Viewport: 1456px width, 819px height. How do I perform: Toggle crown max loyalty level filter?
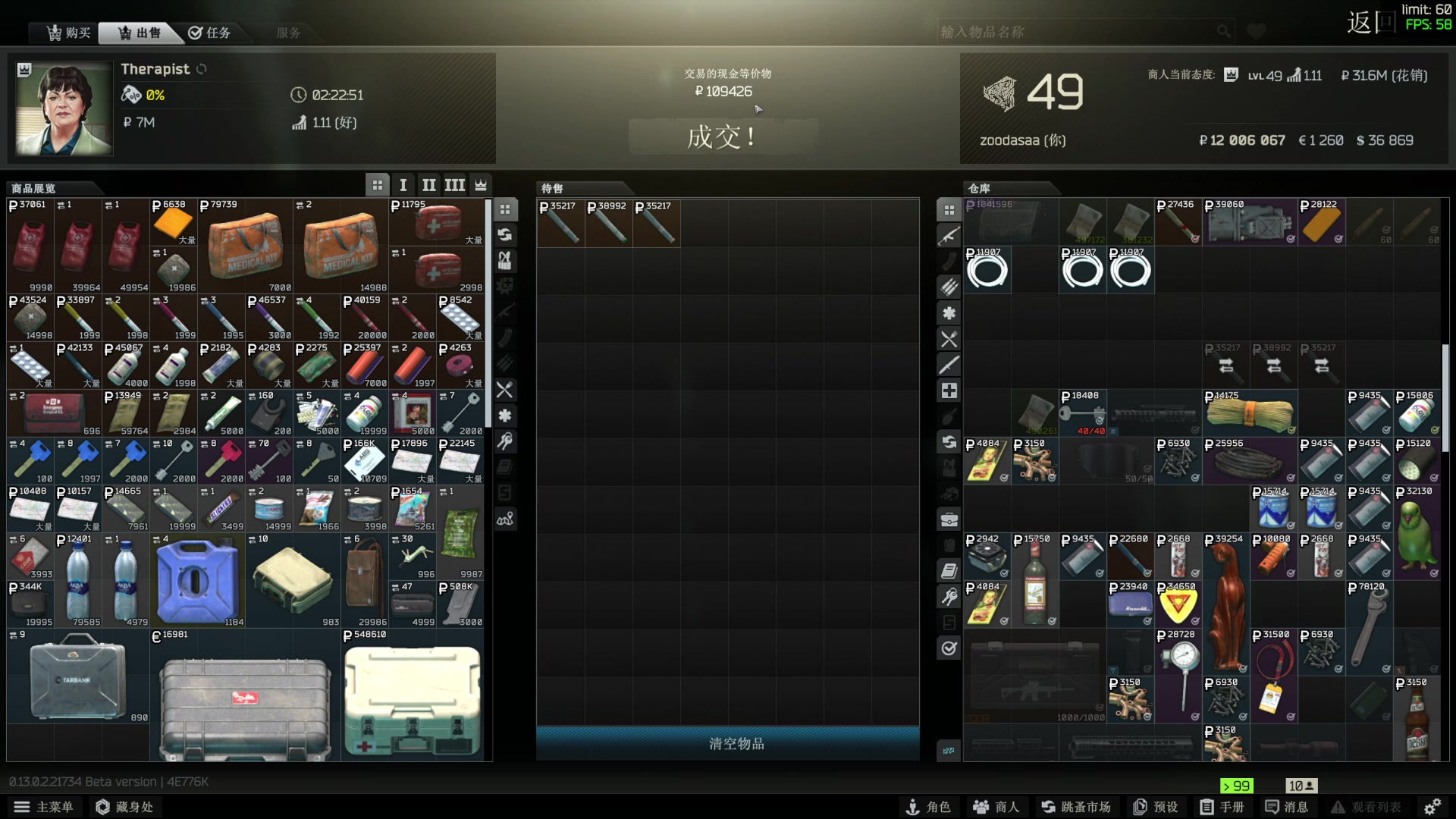click(x=481, y=185)
